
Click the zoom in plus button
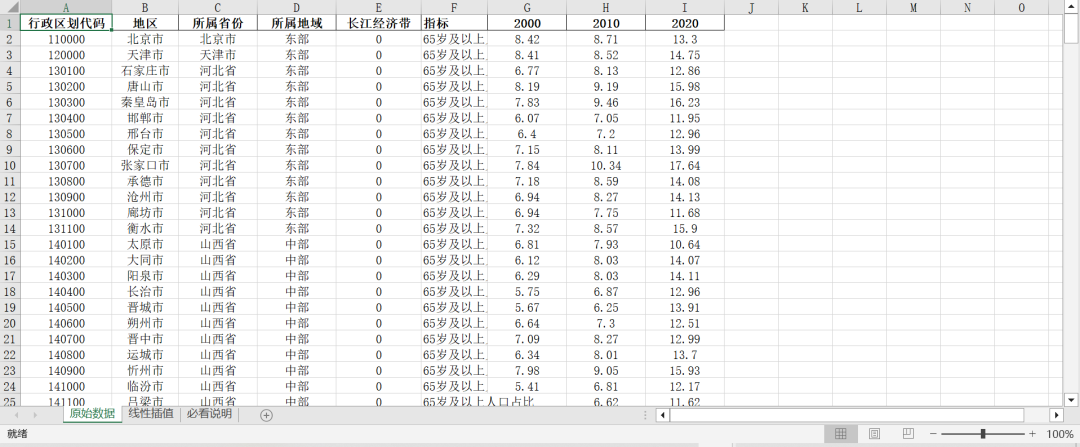[x=1032, y=434]
